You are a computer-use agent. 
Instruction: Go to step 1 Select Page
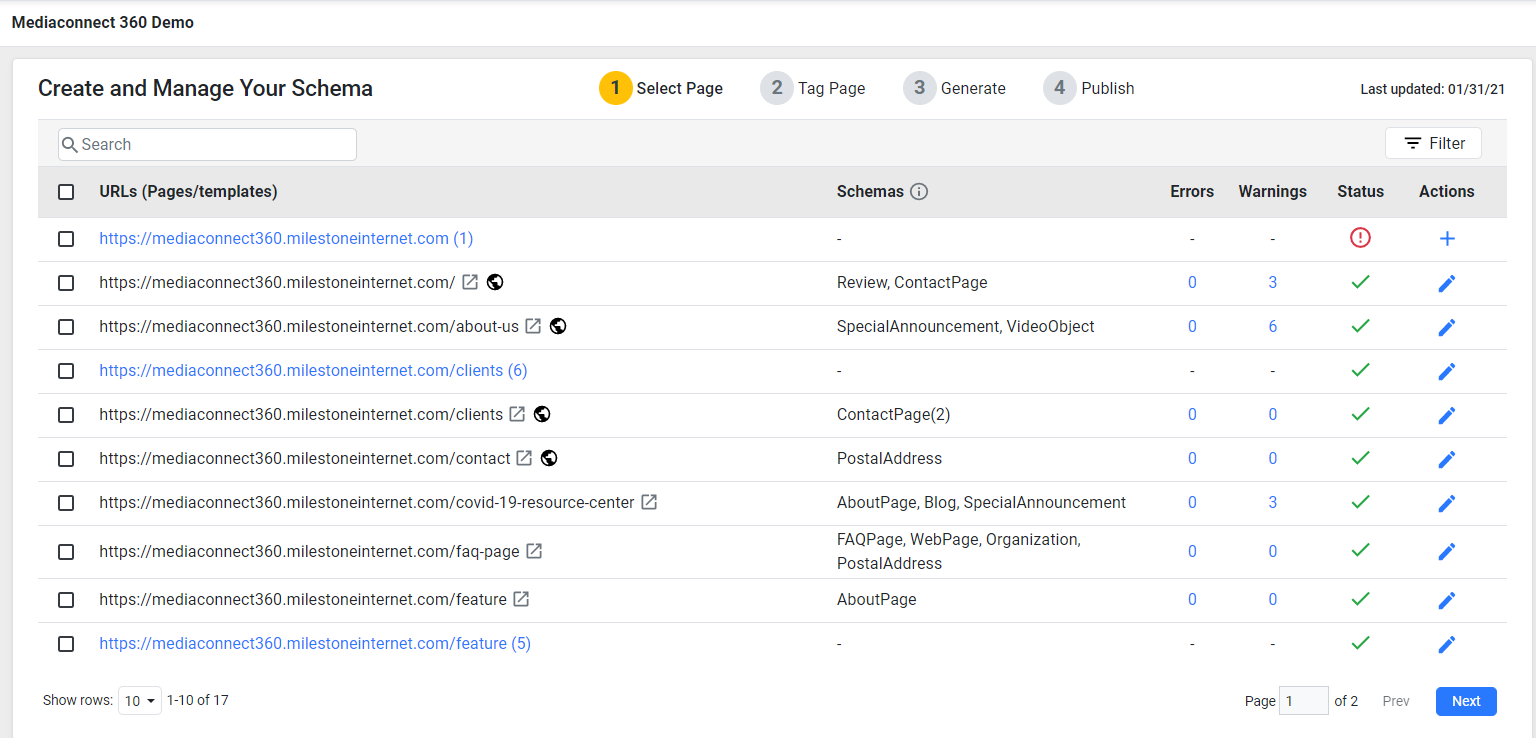pos(661,88)
